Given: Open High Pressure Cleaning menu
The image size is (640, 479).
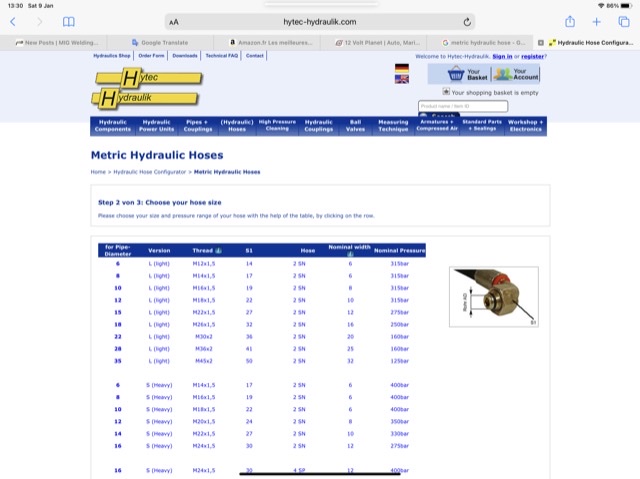Looking at the screenshot, I should click(x=277, y=125).
